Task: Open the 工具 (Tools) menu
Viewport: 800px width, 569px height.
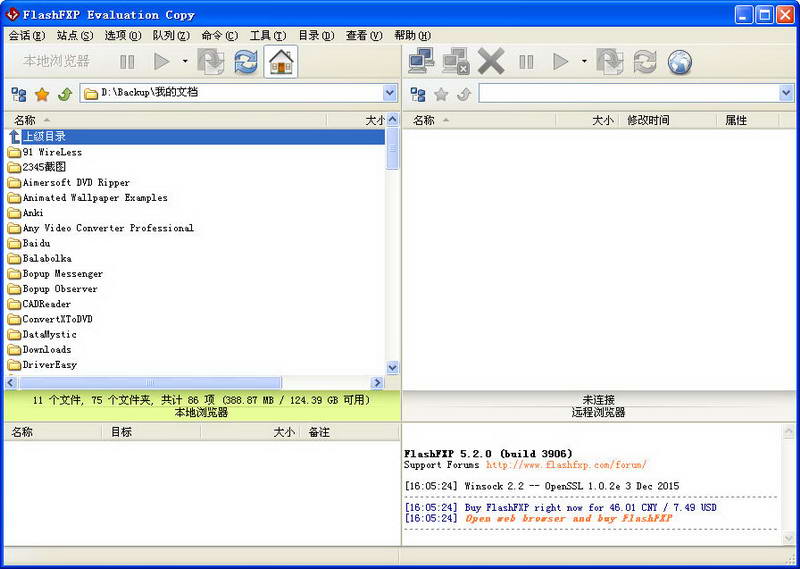Action: 266,36
